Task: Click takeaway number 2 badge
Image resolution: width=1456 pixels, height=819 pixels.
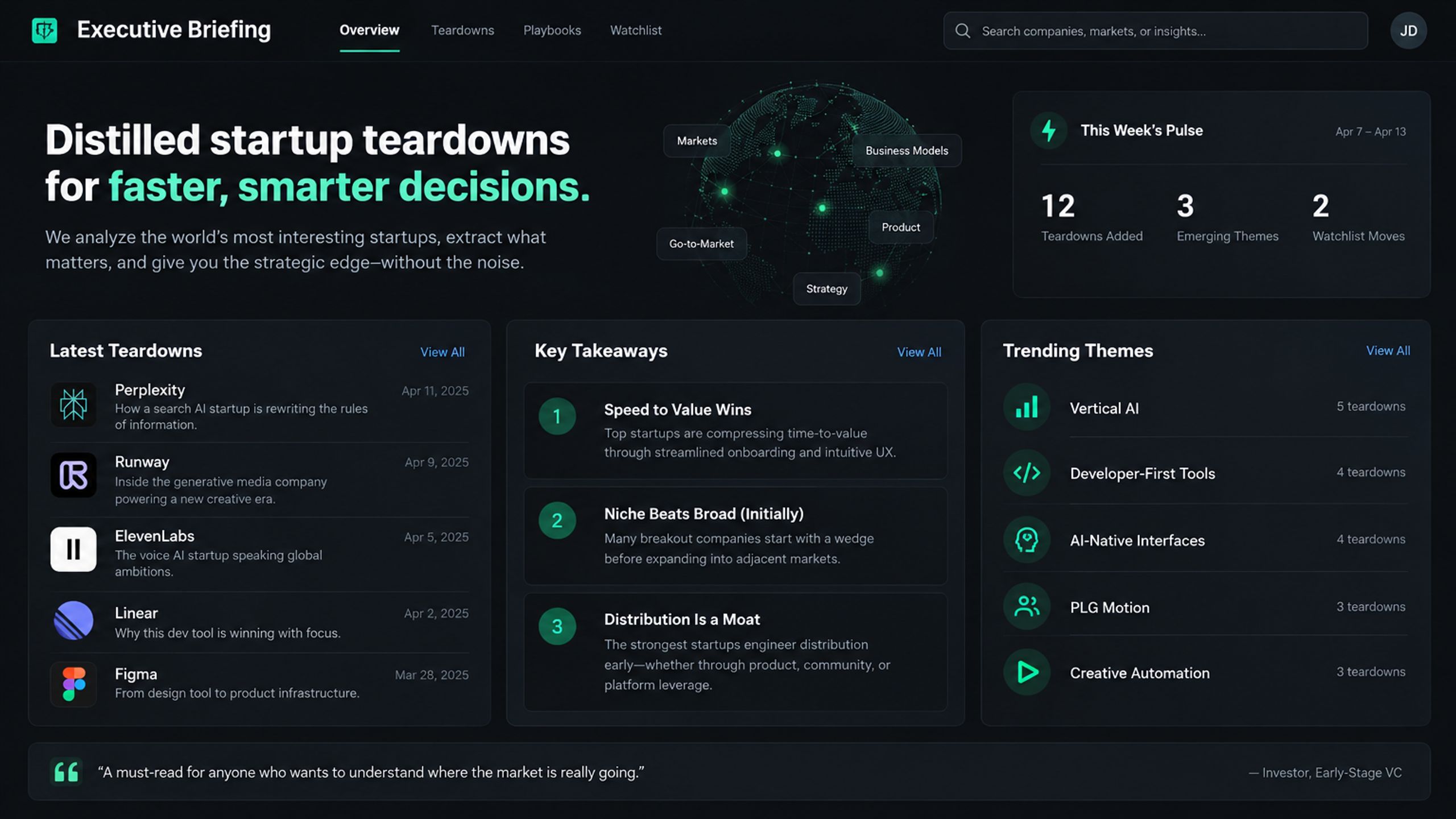Action: 557,520
